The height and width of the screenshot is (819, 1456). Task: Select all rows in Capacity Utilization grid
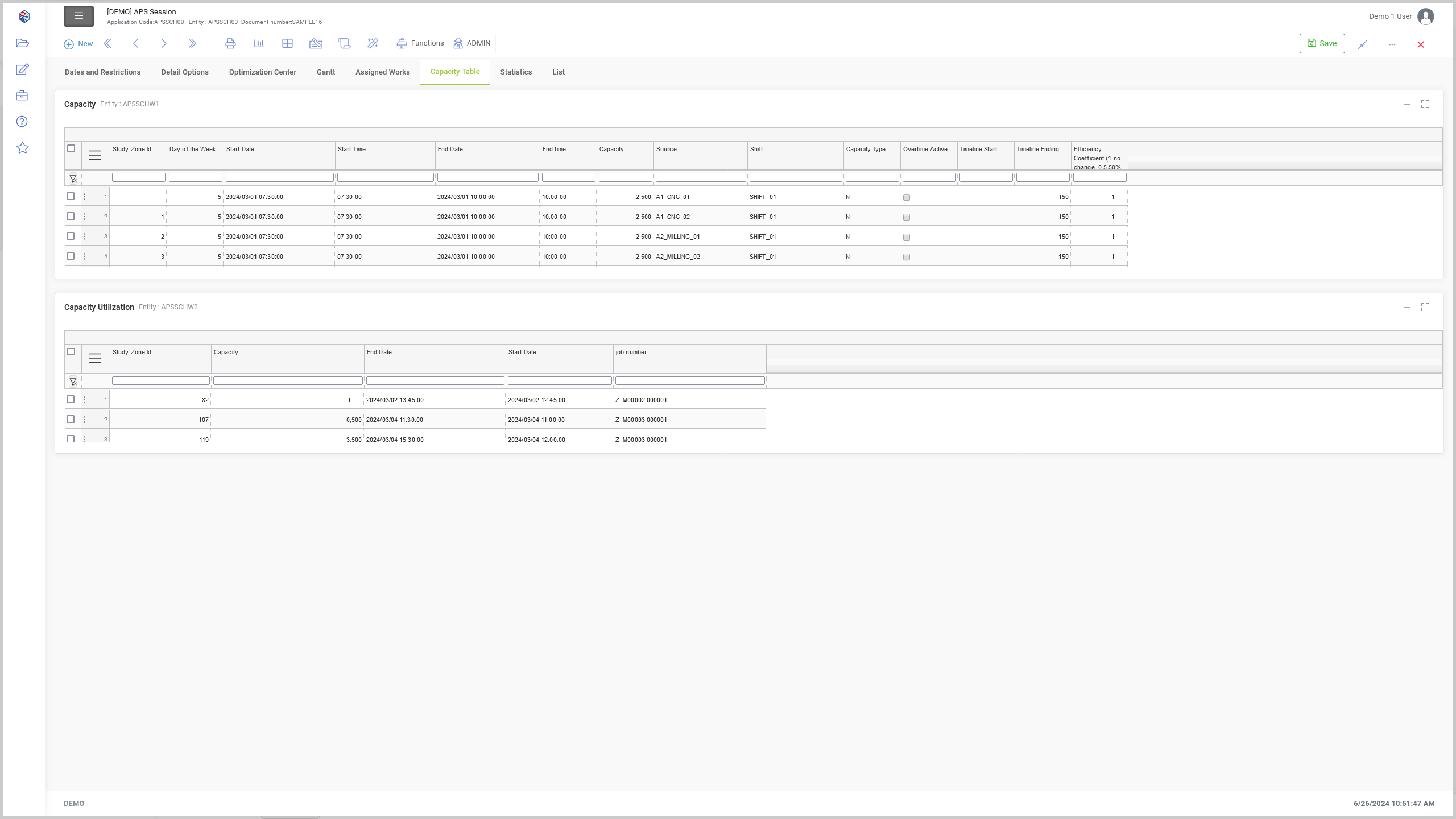click(71, 352)
